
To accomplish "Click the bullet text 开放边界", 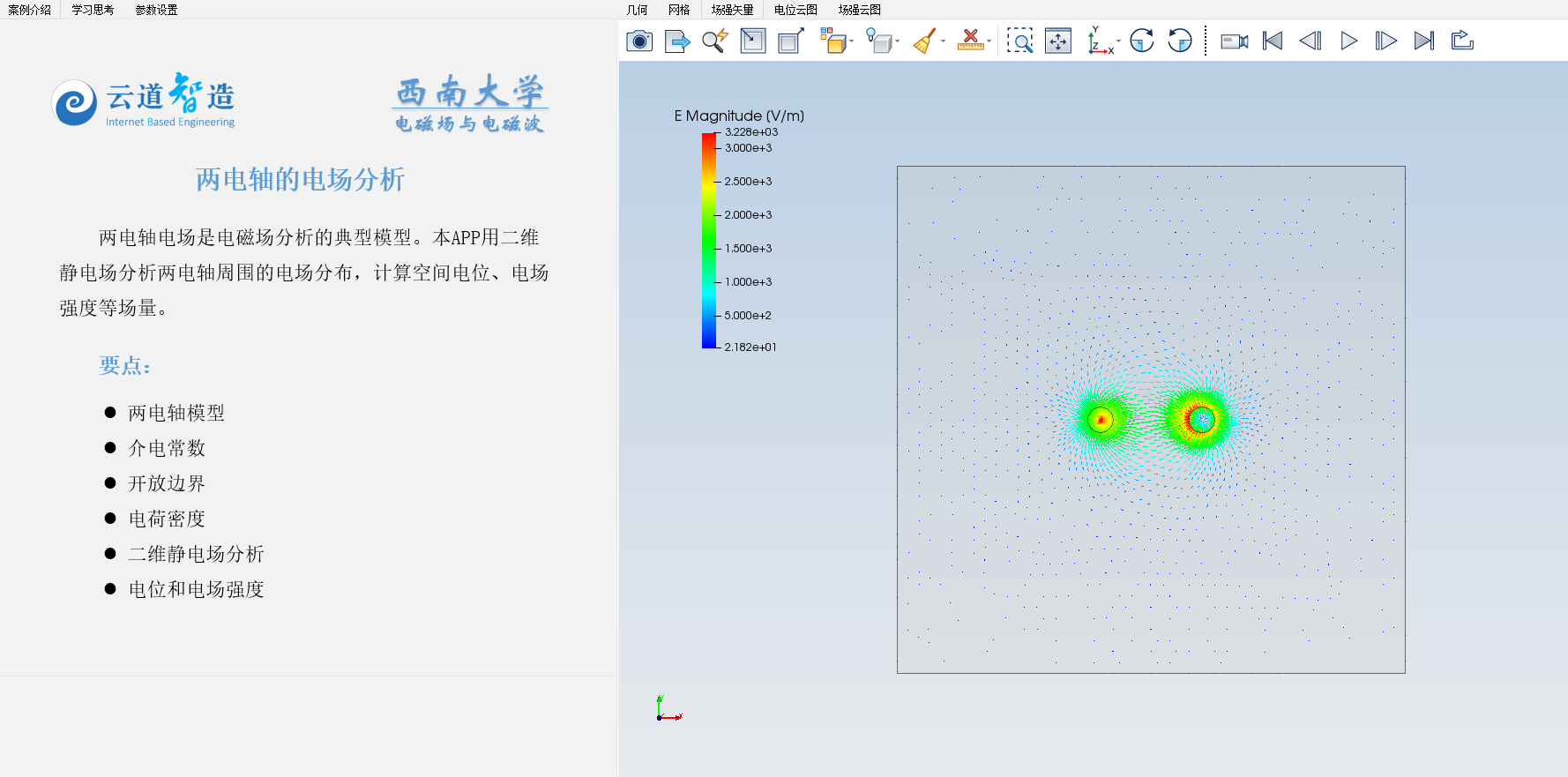I will pyautogui.click(x=167, y=483).
